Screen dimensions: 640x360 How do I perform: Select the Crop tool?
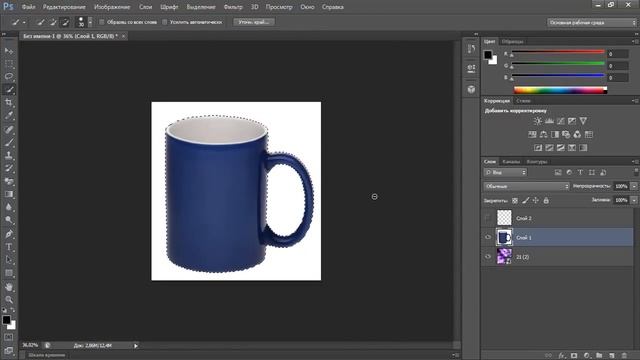click(9, 103)
